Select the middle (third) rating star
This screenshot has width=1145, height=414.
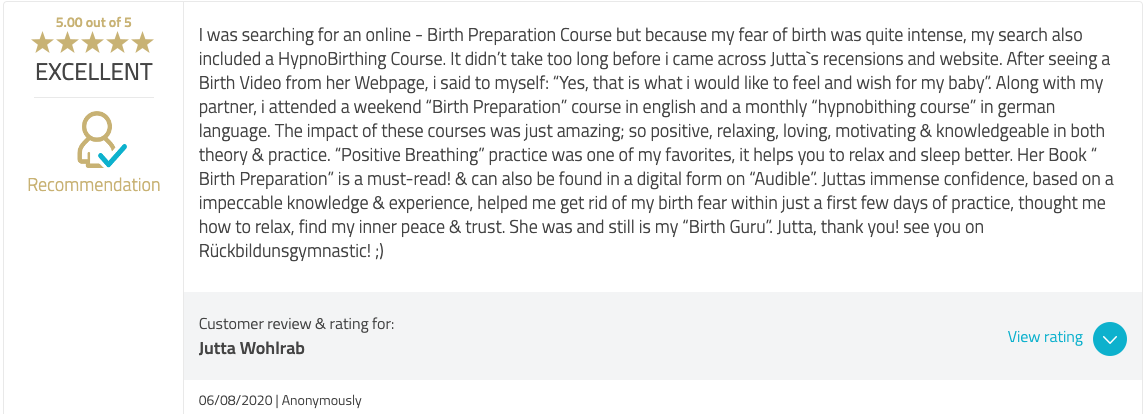coord(93,42)
